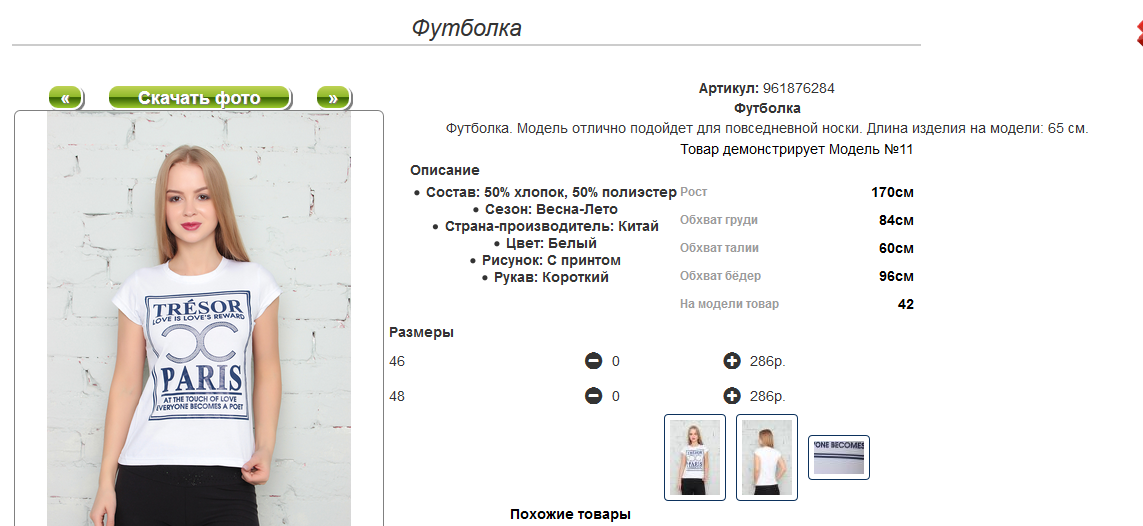Select the print close-up thumbnail

click(x=839, y=458)
